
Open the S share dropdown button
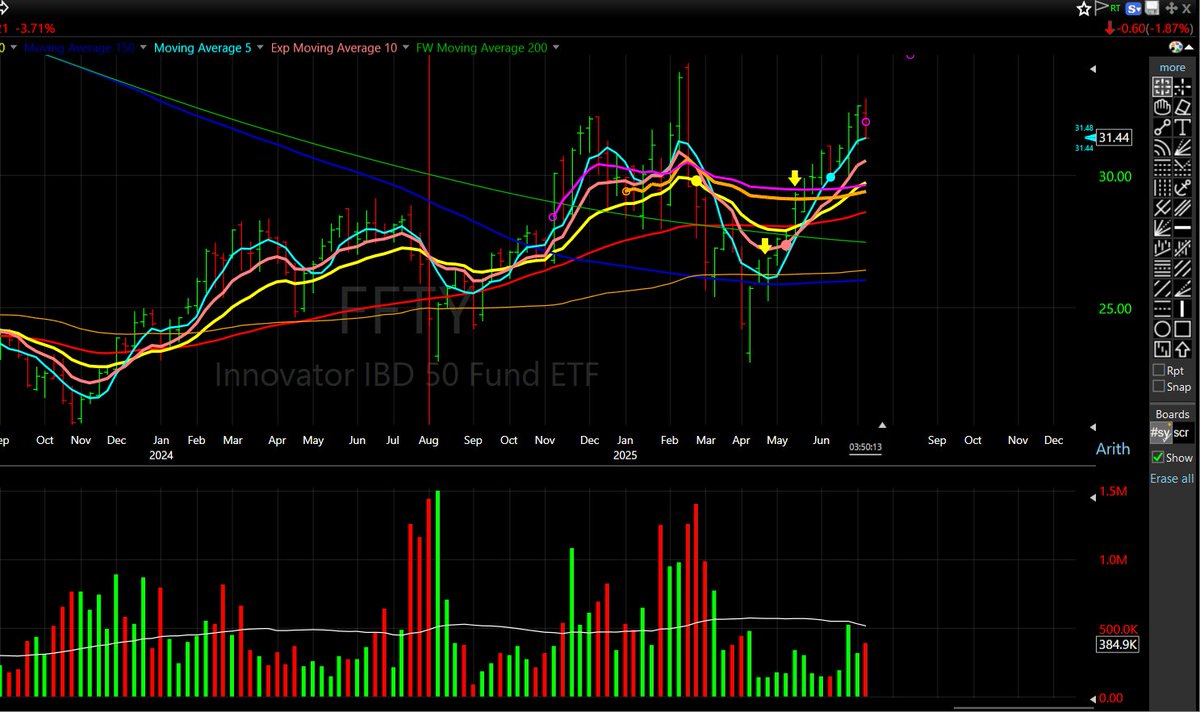(1135, 9)
